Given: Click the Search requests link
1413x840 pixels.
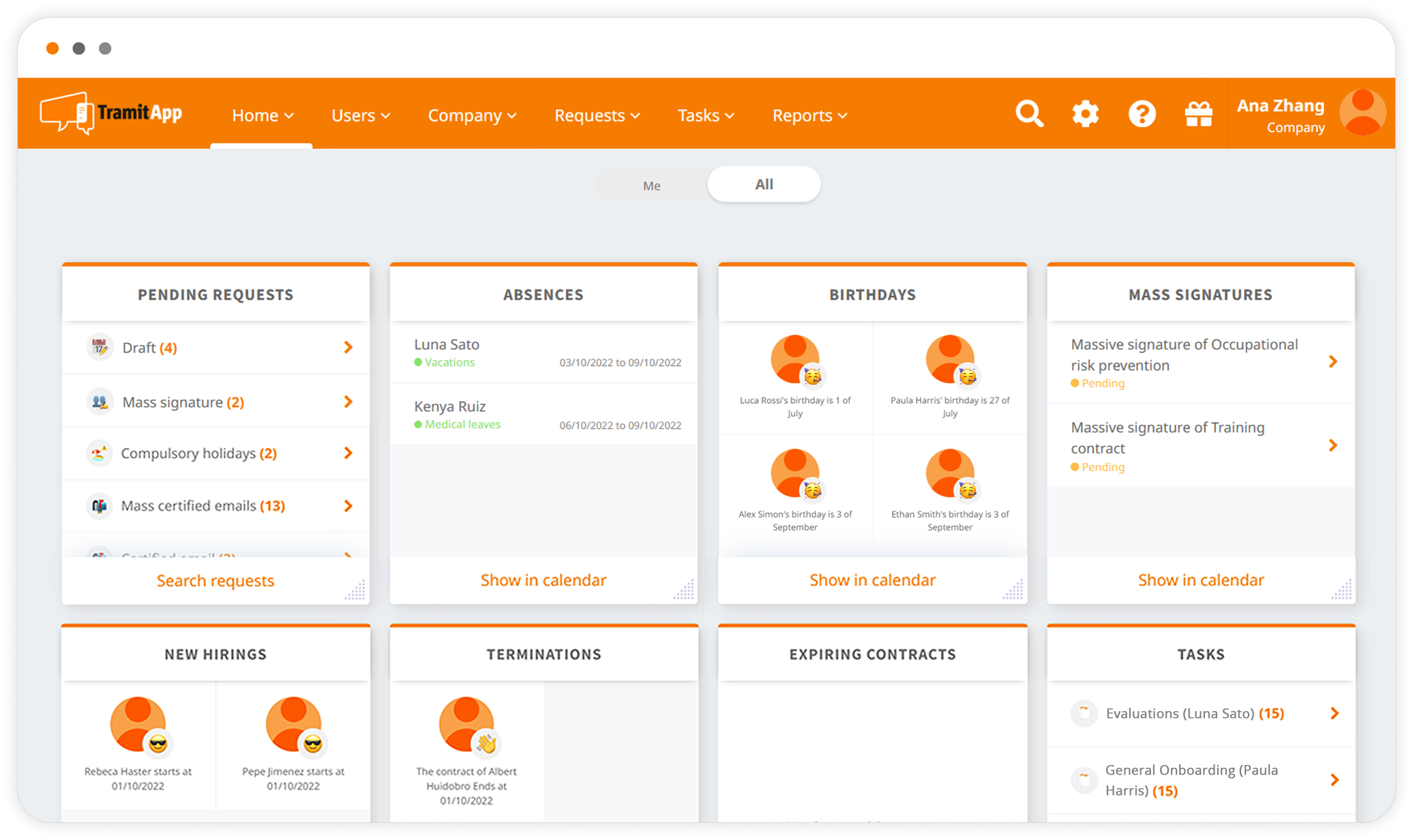Looking at the screenshot, I should click(x=215, y=580).
